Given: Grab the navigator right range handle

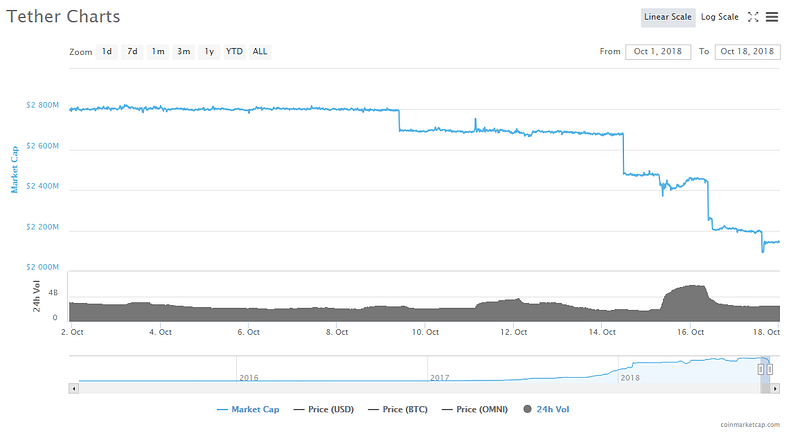Looking at the screenshot, I should [769, 369].
